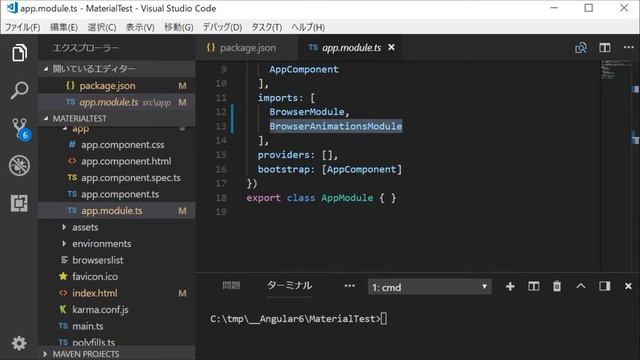Select the ターミナル panel tab

tap(289, 285)
